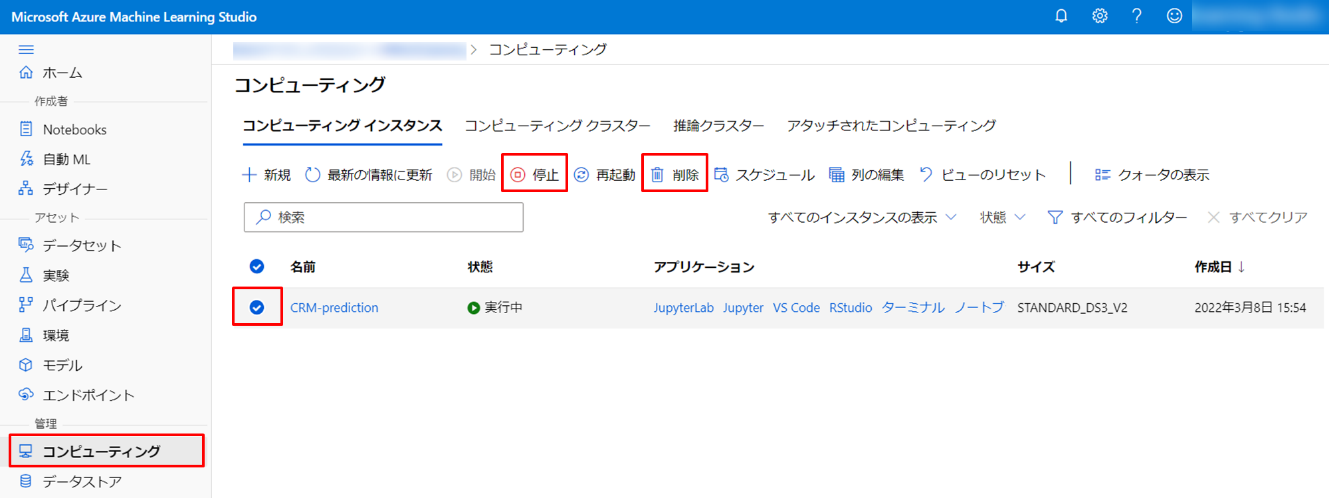Open すべてのフィルター filters

(x=1117, y=217)
